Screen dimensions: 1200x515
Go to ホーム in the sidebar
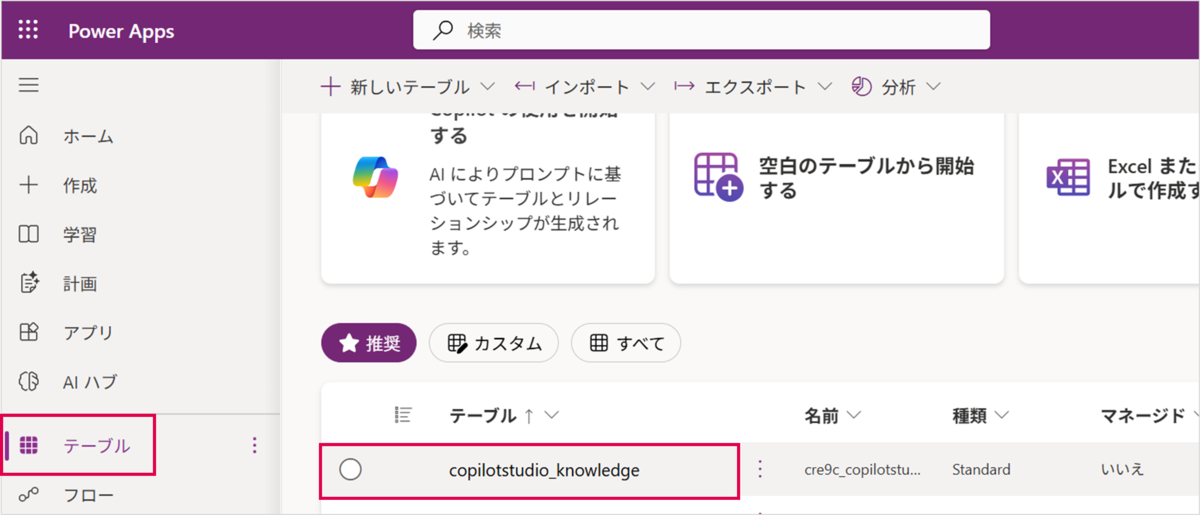tap(88, 136)
